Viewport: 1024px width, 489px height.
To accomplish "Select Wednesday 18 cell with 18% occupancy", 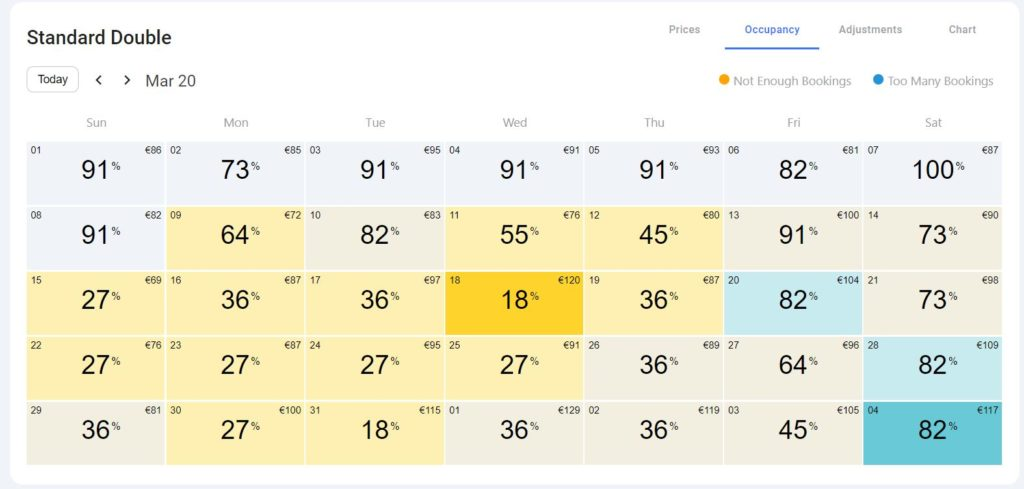I will [x=514, y=303].
